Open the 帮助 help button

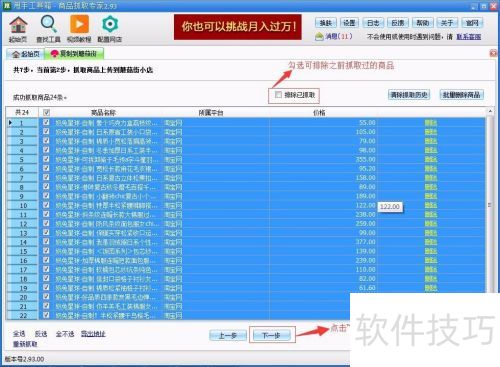coord(422,23)
